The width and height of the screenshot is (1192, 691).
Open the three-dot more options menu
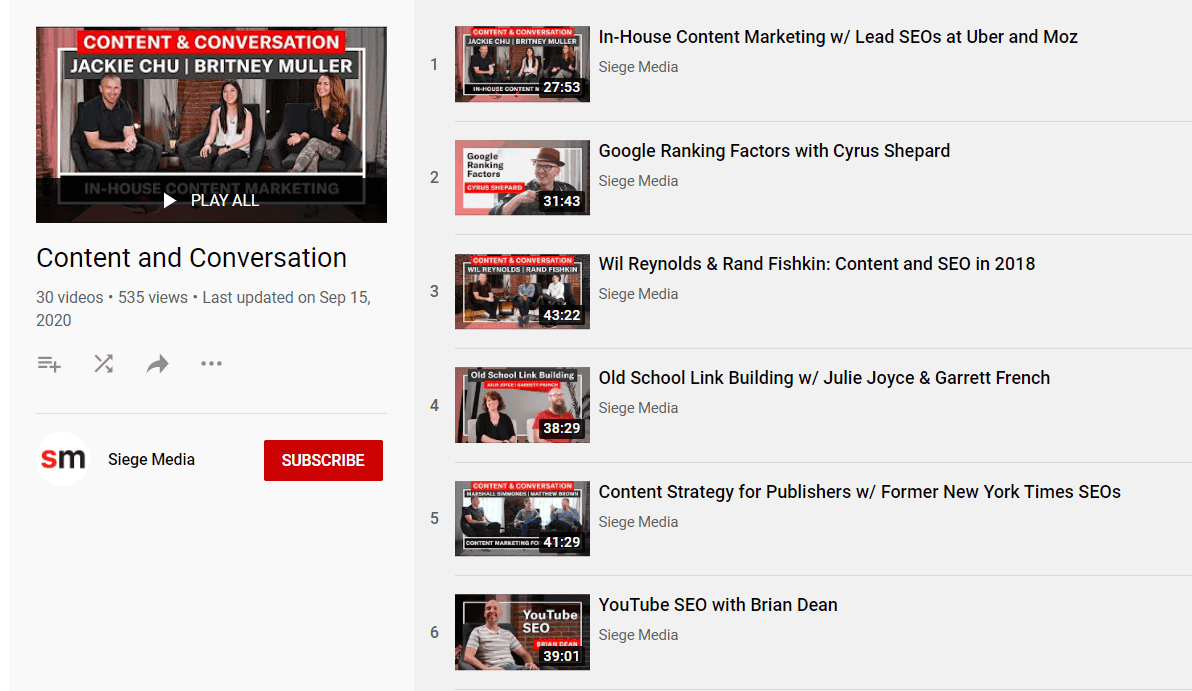211,364
